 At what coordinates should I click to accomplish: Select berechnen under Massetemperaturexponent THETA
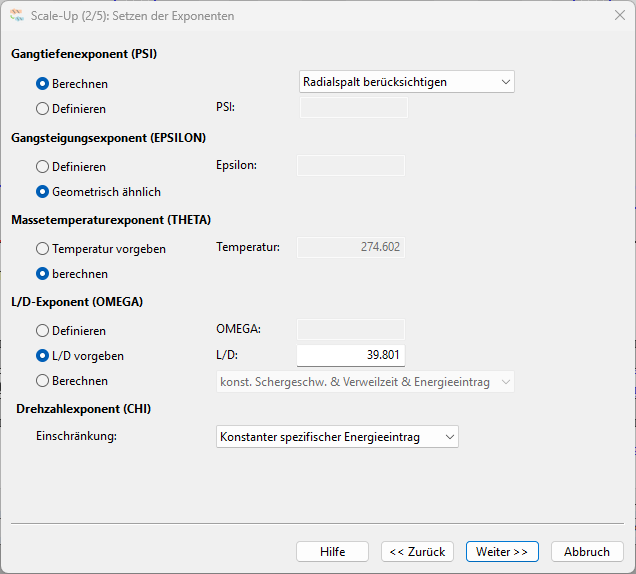[x=72, y=274]
